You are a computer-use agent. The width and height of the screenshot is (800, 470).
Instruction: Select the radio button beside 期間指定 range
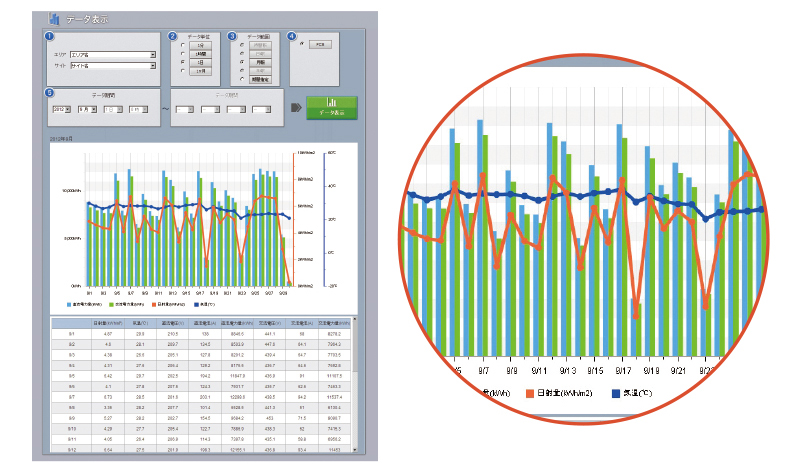click(242, 79)
